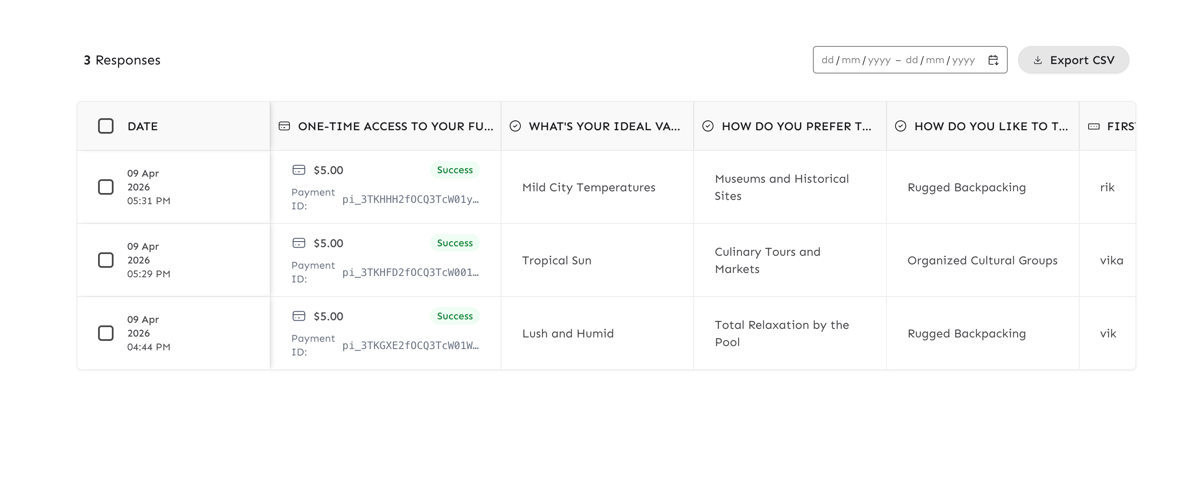Select the 05:31 PM response checkbox

point(106,187)
